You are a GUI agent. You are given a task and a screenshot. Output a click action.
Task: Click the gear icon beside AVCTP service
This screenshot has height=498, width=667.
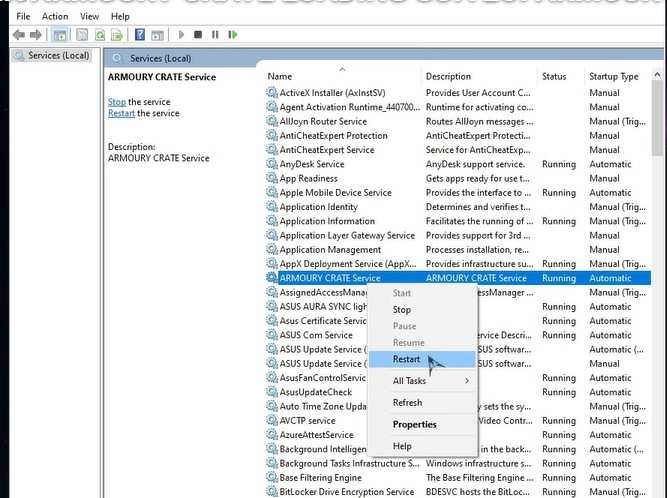[x=272, y=420]
